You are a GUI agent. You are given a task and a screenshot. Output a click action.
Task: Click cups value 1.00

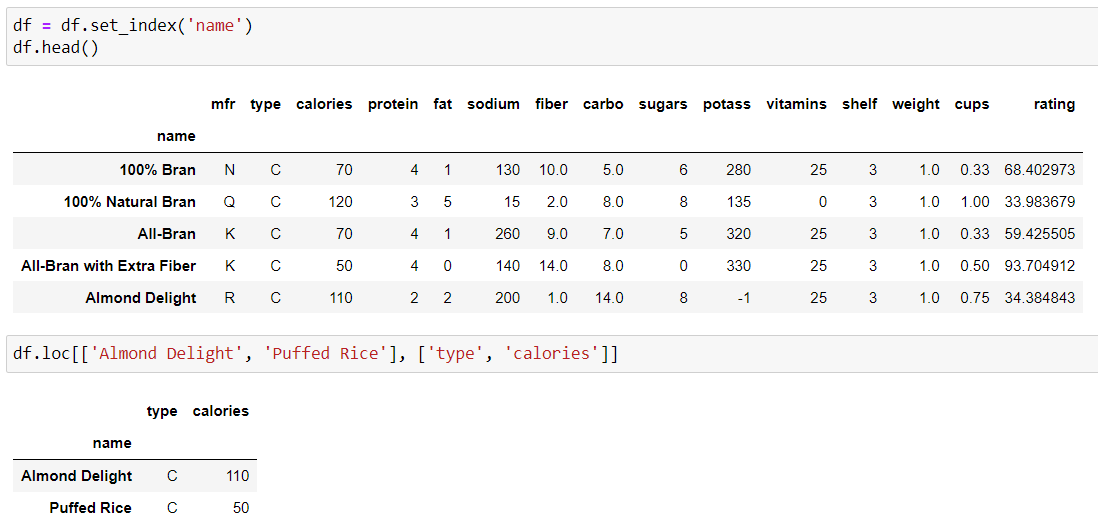pos(975,202)
